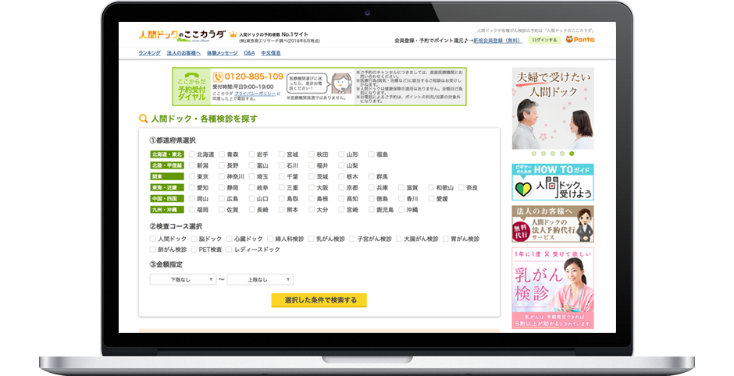Click the Ponta logo icon

click(580, 39)
